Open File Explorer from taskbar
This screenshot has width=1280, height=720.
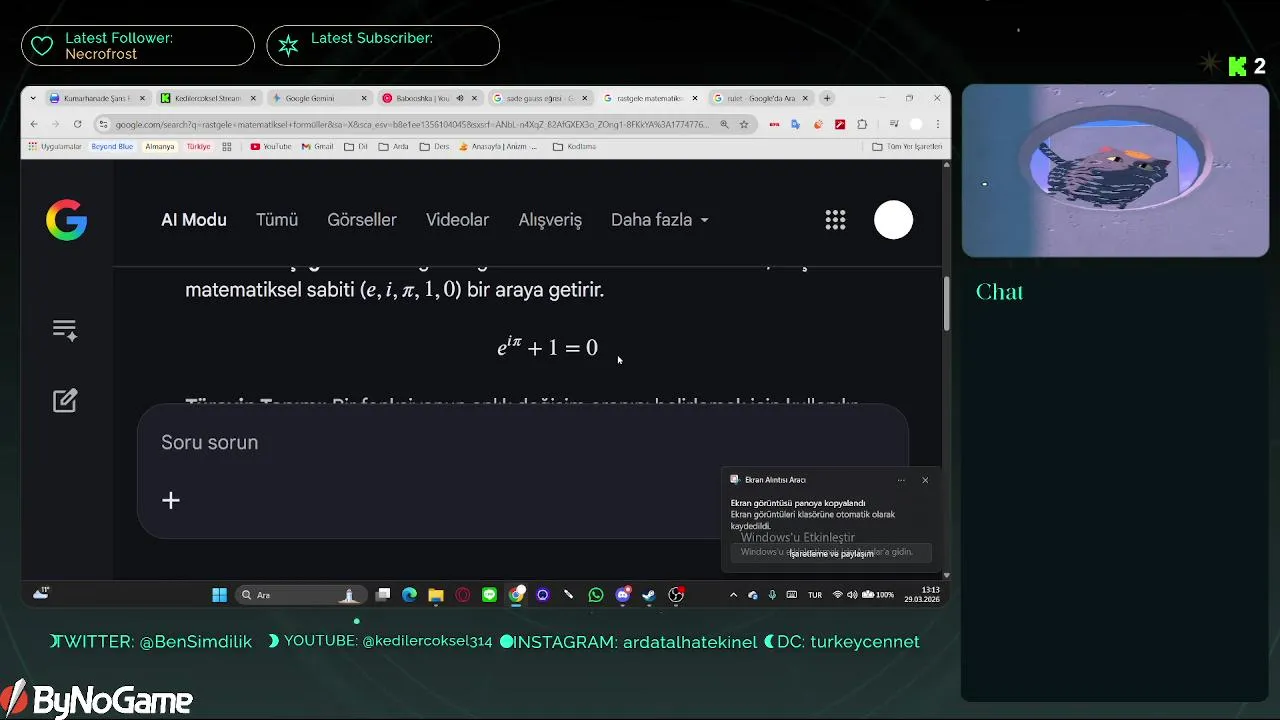[436, 595]
